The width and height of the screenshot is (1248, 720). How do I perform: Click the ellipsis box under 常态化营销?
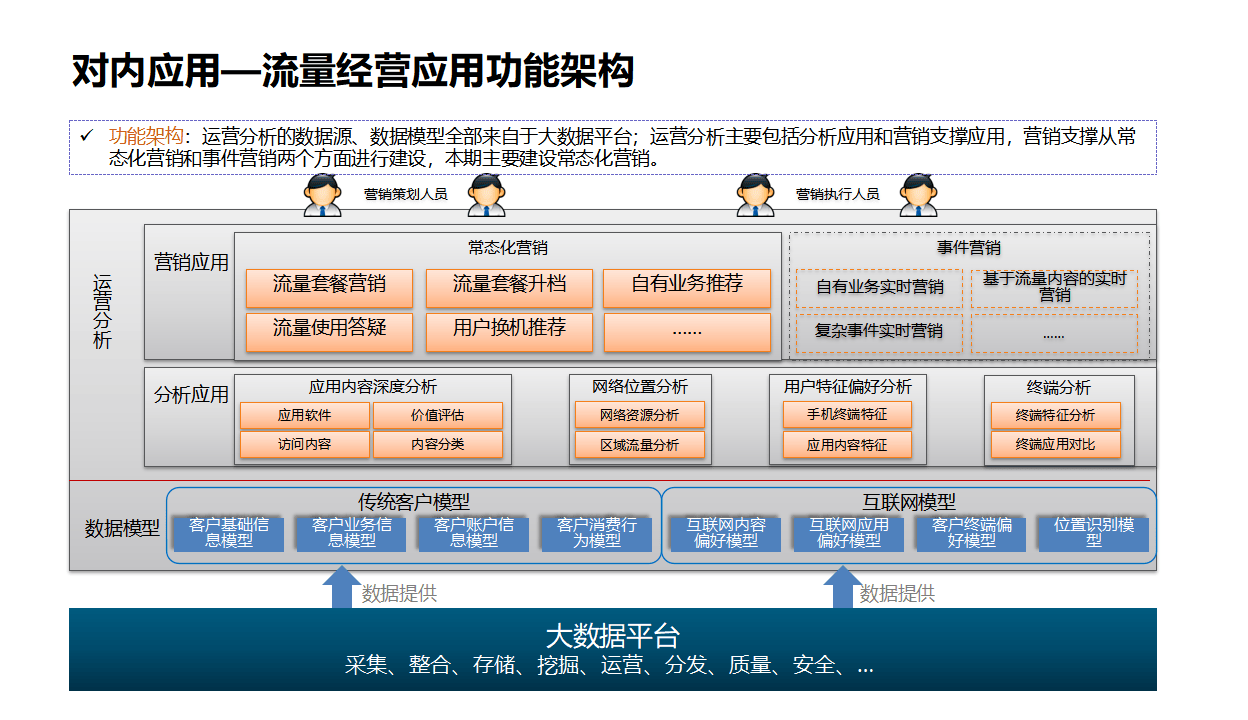point(687,331)
